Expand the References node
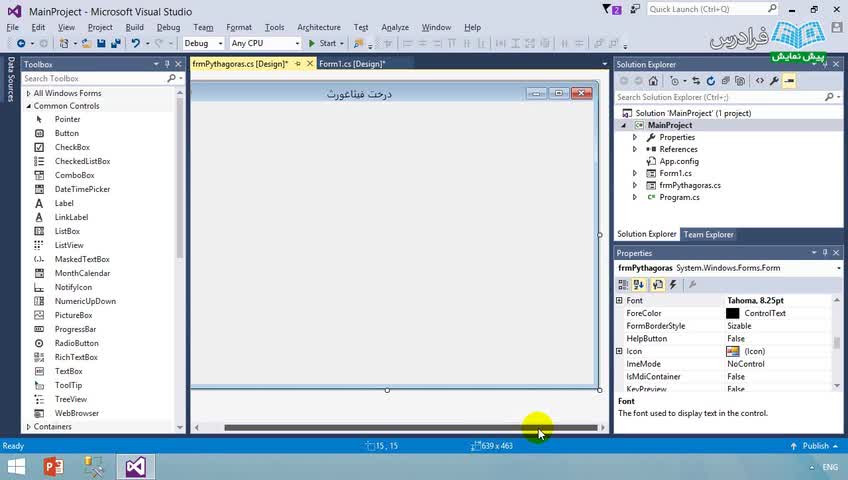Image resolution: width=848 pixels, height=480 pixels. (635, 149)
